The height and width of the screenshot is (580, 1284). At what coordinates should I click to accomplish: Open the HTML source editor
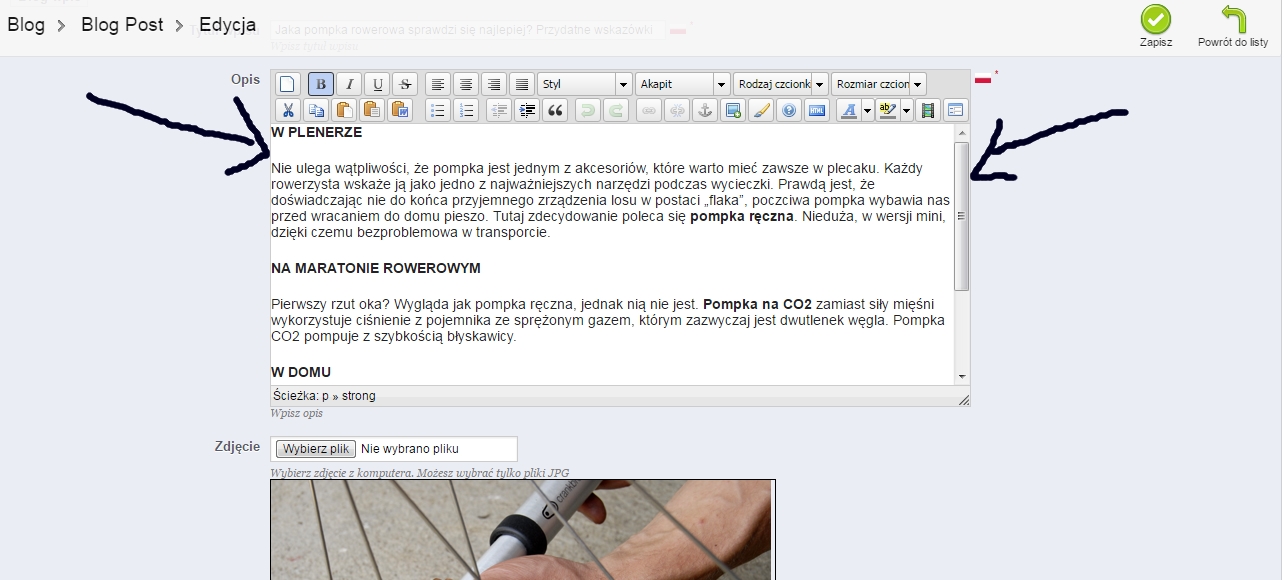click(817, 110)
